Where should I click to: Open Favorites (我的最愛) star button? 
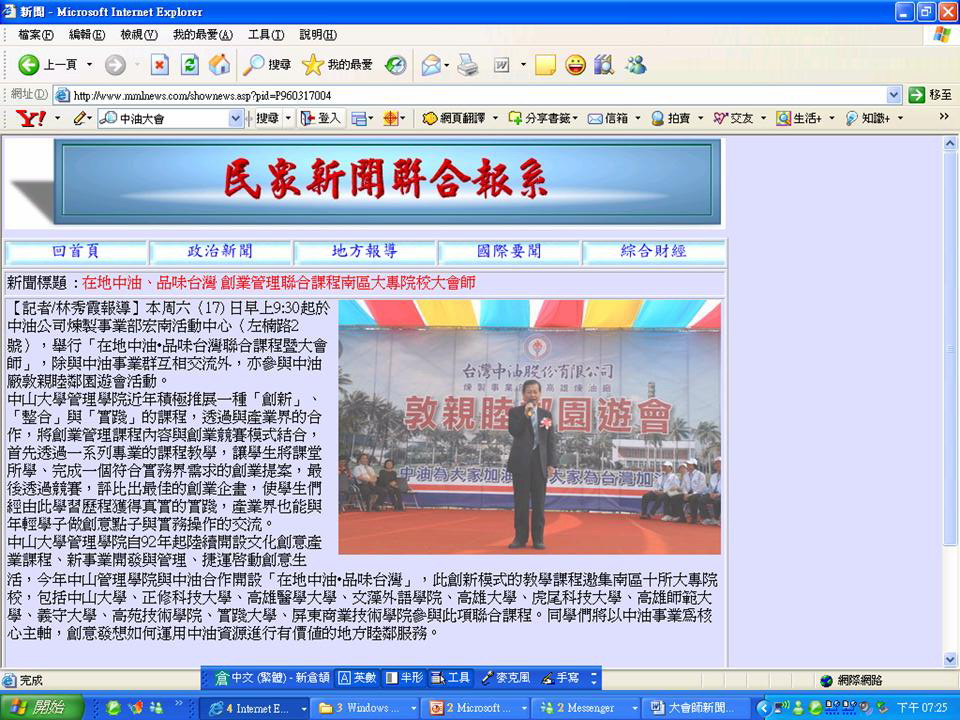click(337, 64)
